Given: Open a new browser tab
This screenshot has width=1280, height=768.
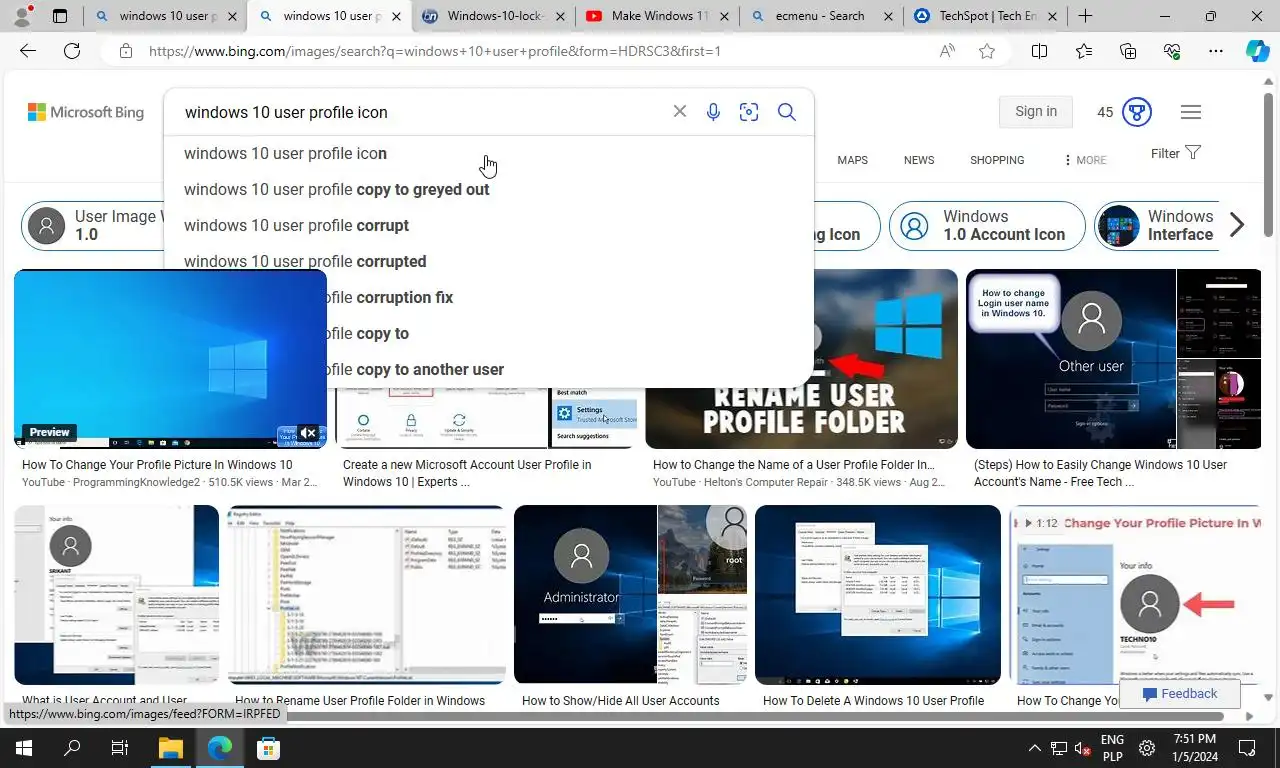Looking at the screenshot, I should (x=1085, y=16).
